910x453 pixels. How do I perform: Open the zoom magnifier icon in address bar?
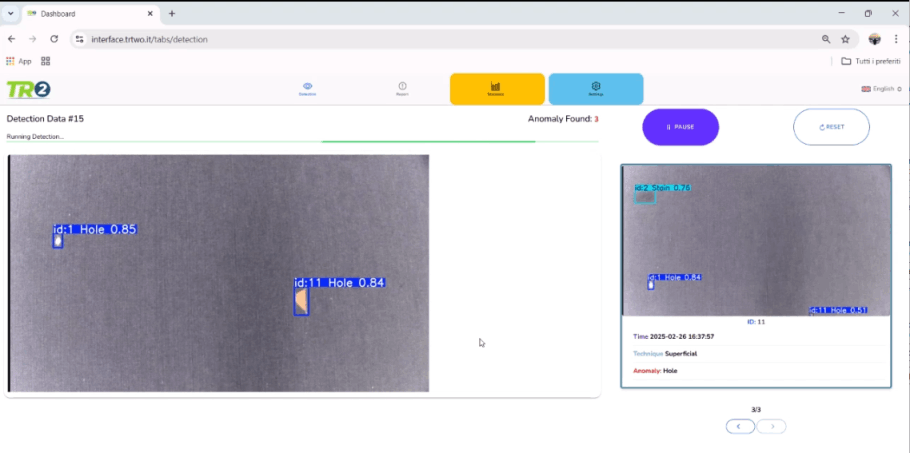(826, 39)
